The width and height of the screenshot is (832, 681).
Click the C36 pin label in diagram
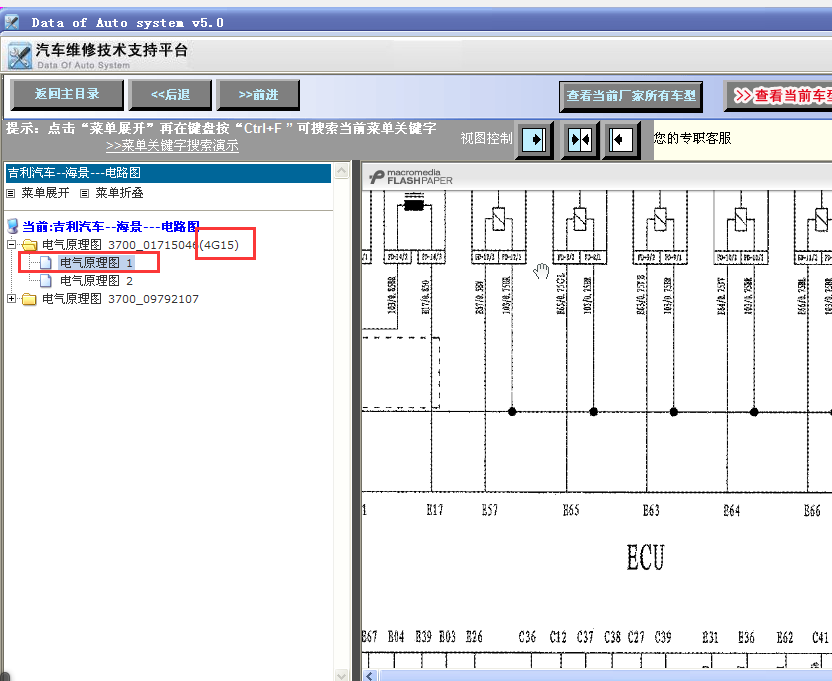coord(527,636)
